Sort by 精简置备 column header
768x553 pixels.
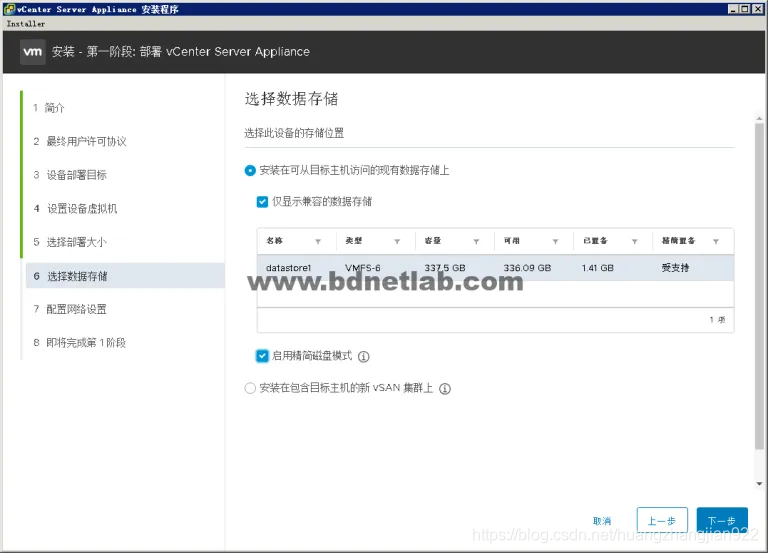[678, 241]
